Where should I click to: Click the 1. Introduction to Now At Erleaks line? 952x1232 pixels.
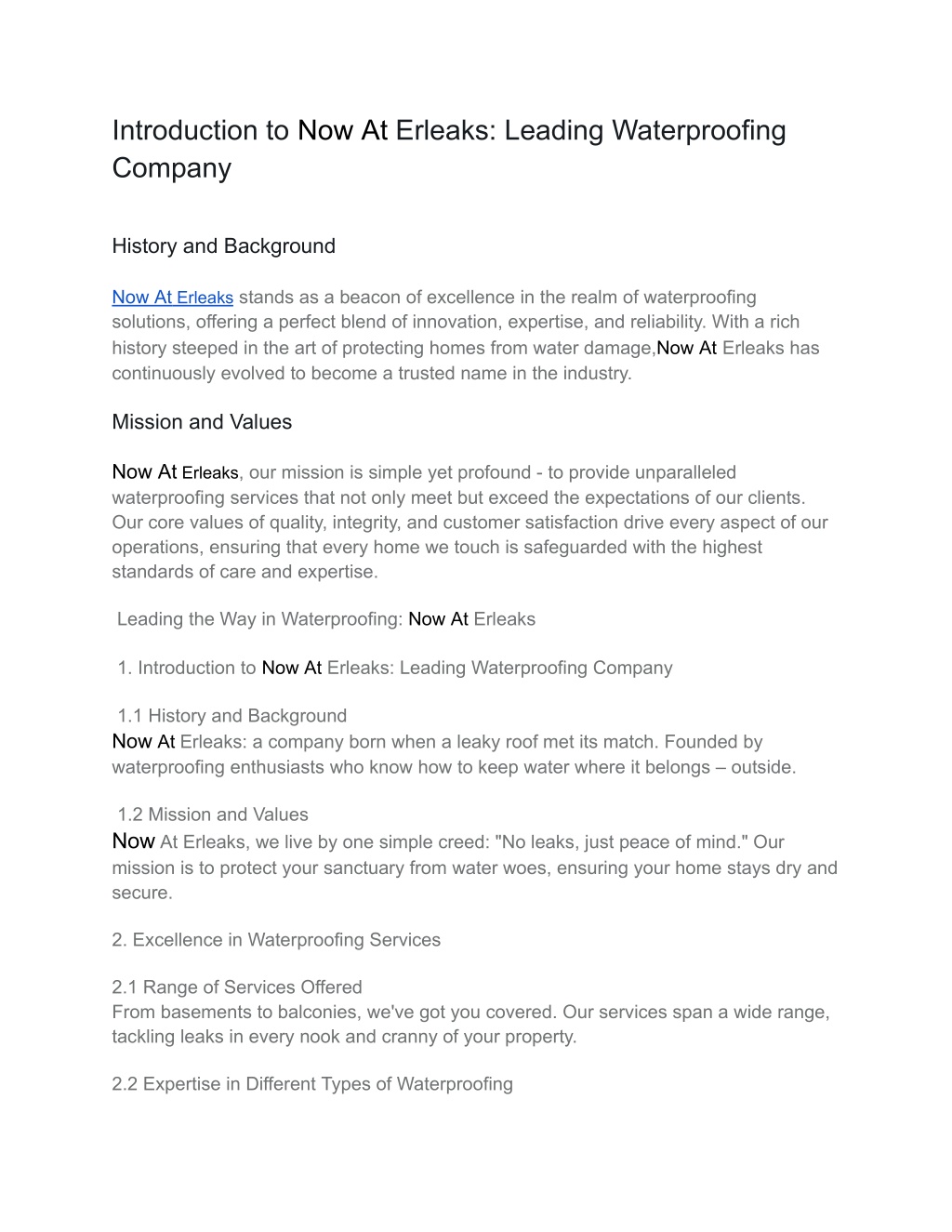tap(395, 668)
